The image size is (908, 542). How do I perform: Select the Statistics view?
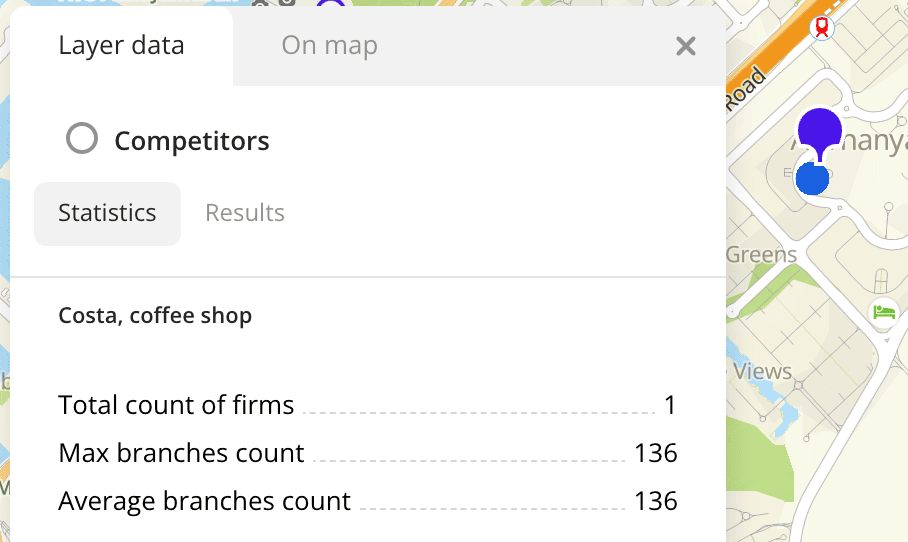pos(107,213)
